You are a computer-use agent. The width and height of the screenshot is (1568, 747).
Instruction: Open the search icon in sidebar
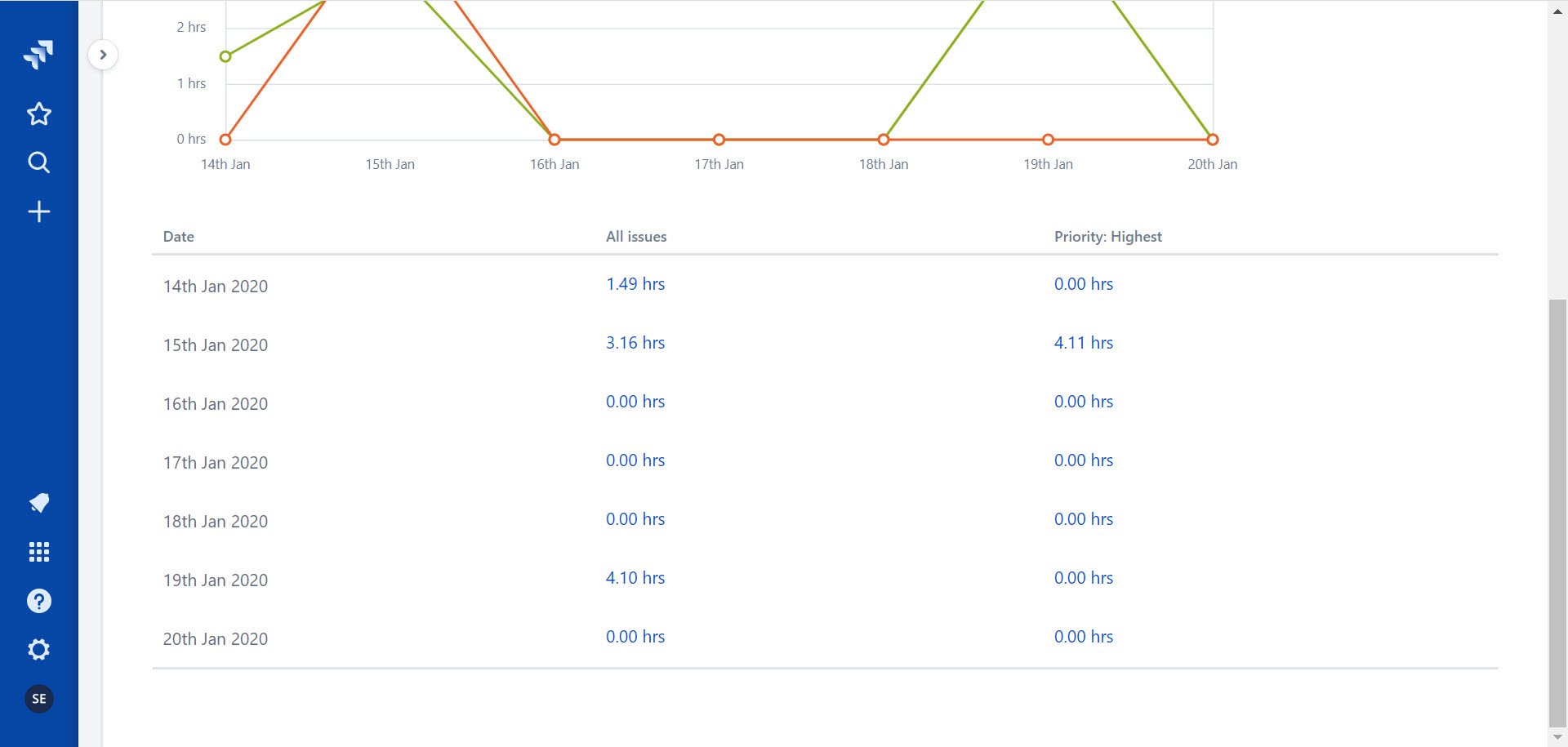tap(38, 162)
